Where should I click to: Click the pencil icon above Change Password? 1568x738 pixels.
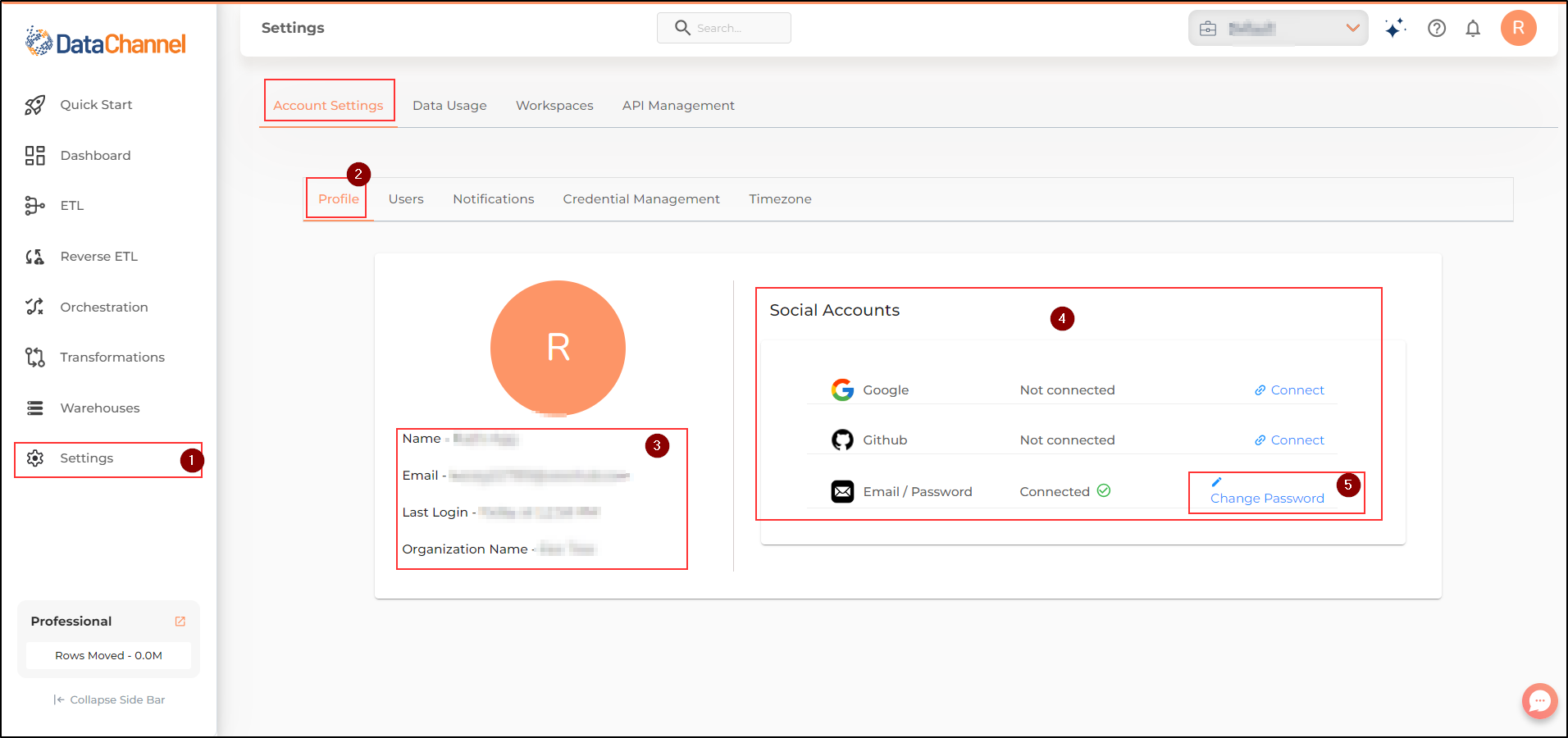pyautogui.click(x=1216, y=482)
